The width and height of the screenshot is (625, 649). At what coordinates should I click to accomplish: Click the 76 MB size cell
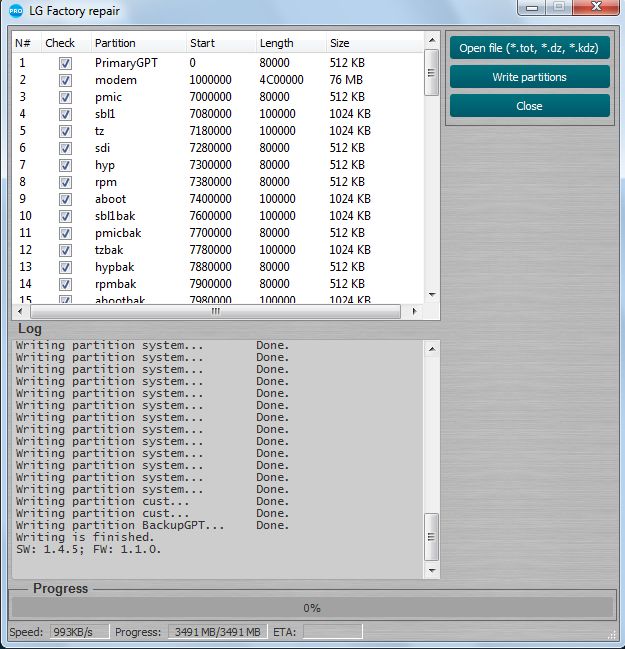tap(346, 80)
